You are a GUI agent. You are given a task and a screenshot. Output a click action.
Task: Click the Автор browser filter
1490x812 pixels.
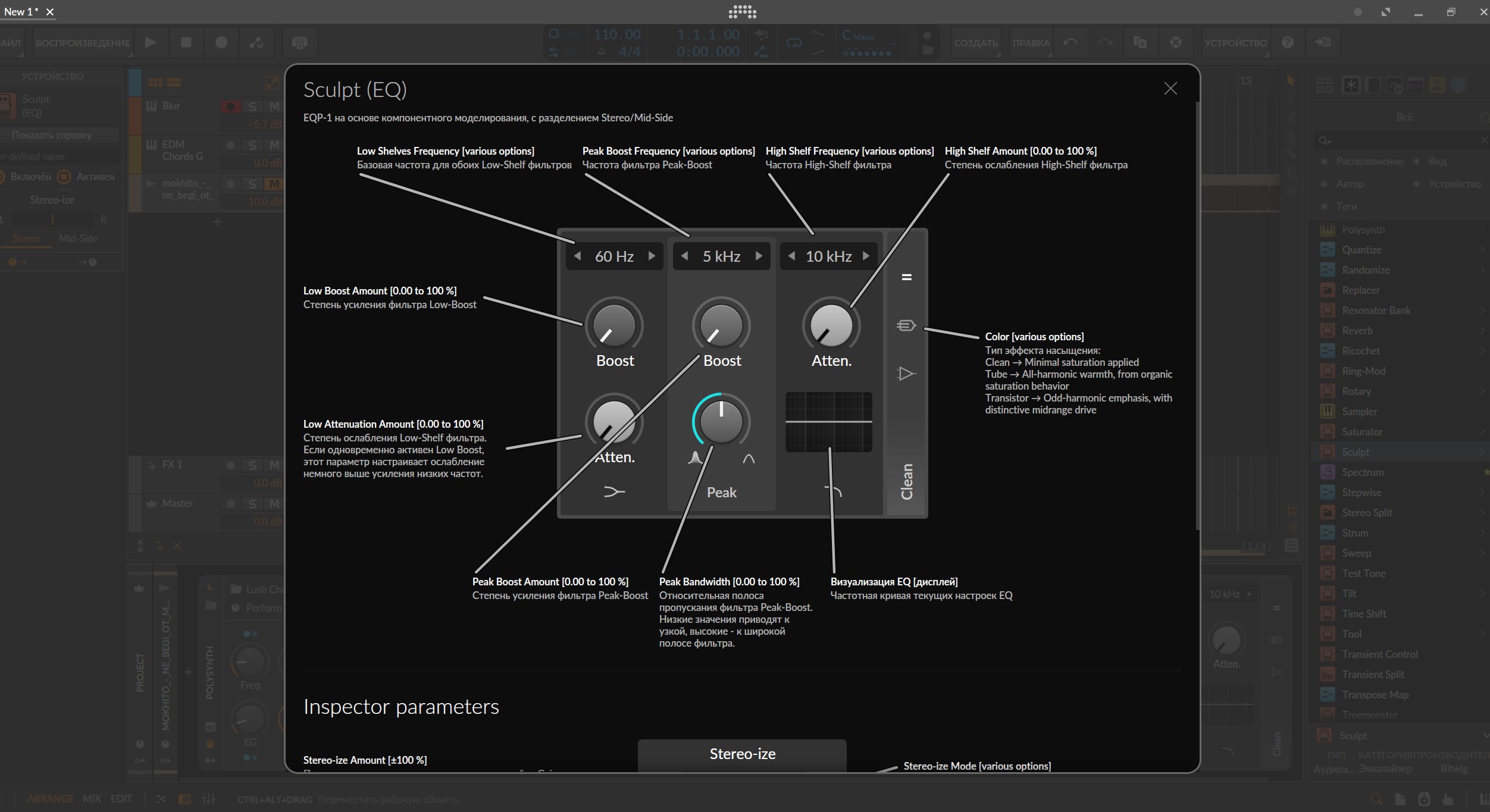tap(1342, 184)
